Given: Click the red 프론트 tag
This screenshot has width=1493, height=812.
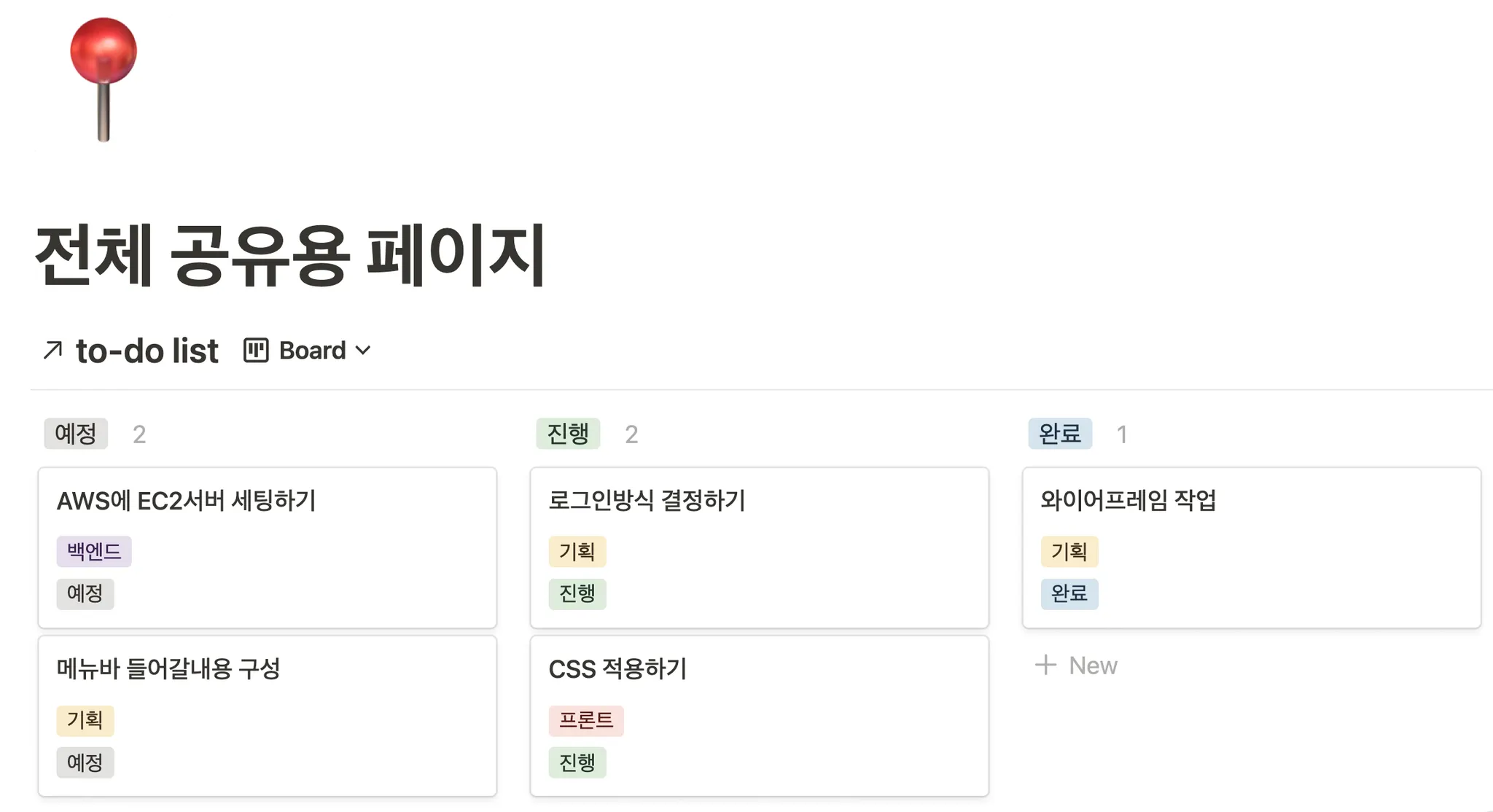Looking at the screenshot, I should pyautogui.click(x=586, y=720).
